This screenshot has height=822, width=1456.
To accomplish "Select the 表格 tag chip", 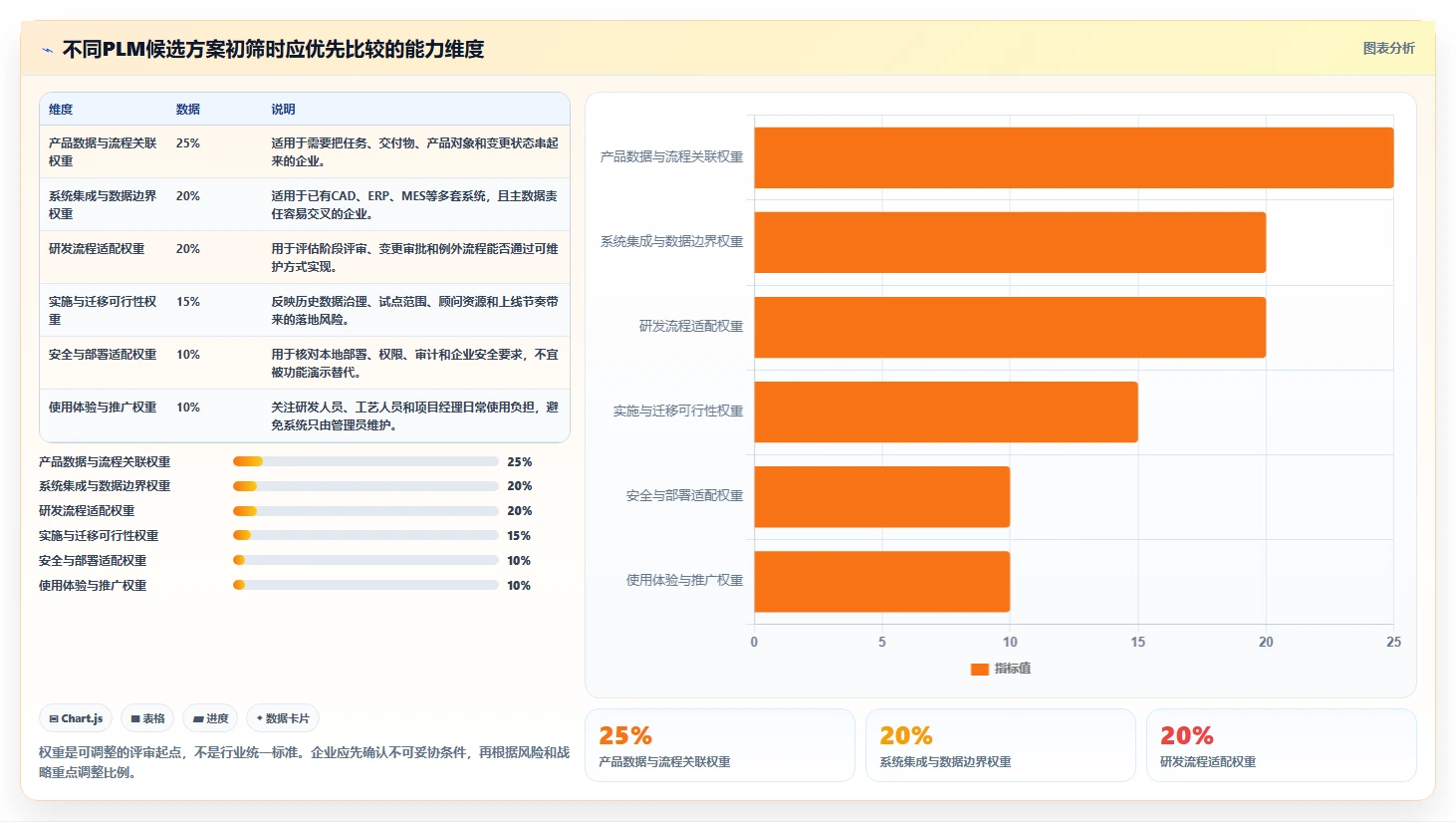I will coord(147,718).
